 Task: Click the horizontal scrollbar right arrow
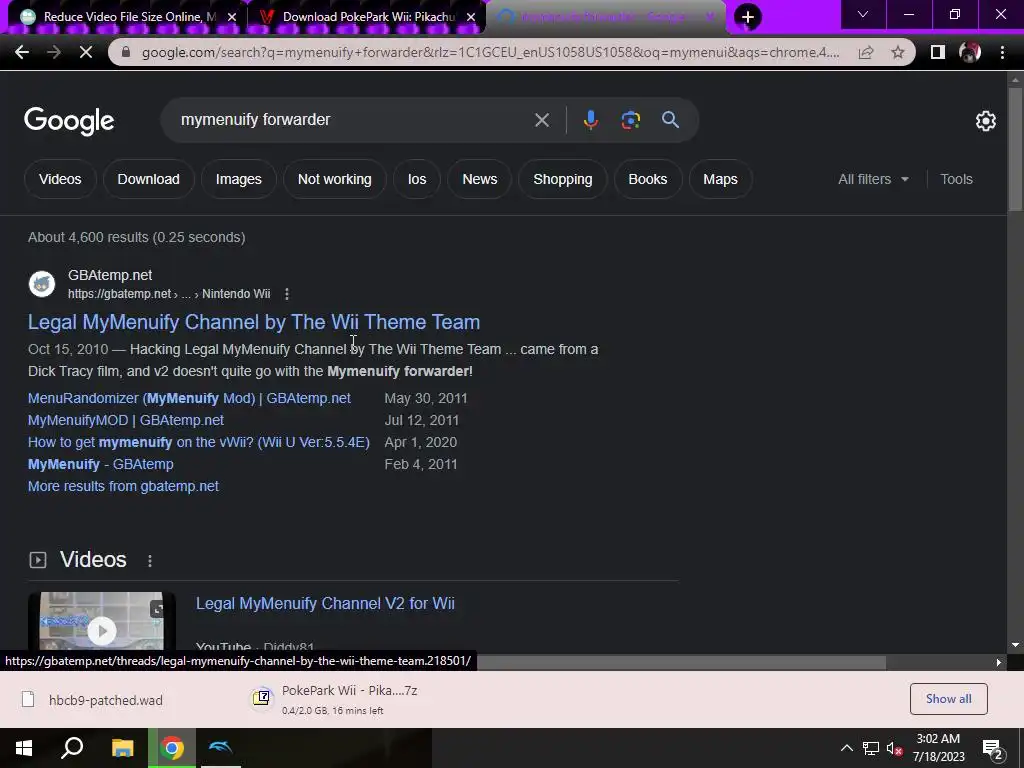pos(999,662)
